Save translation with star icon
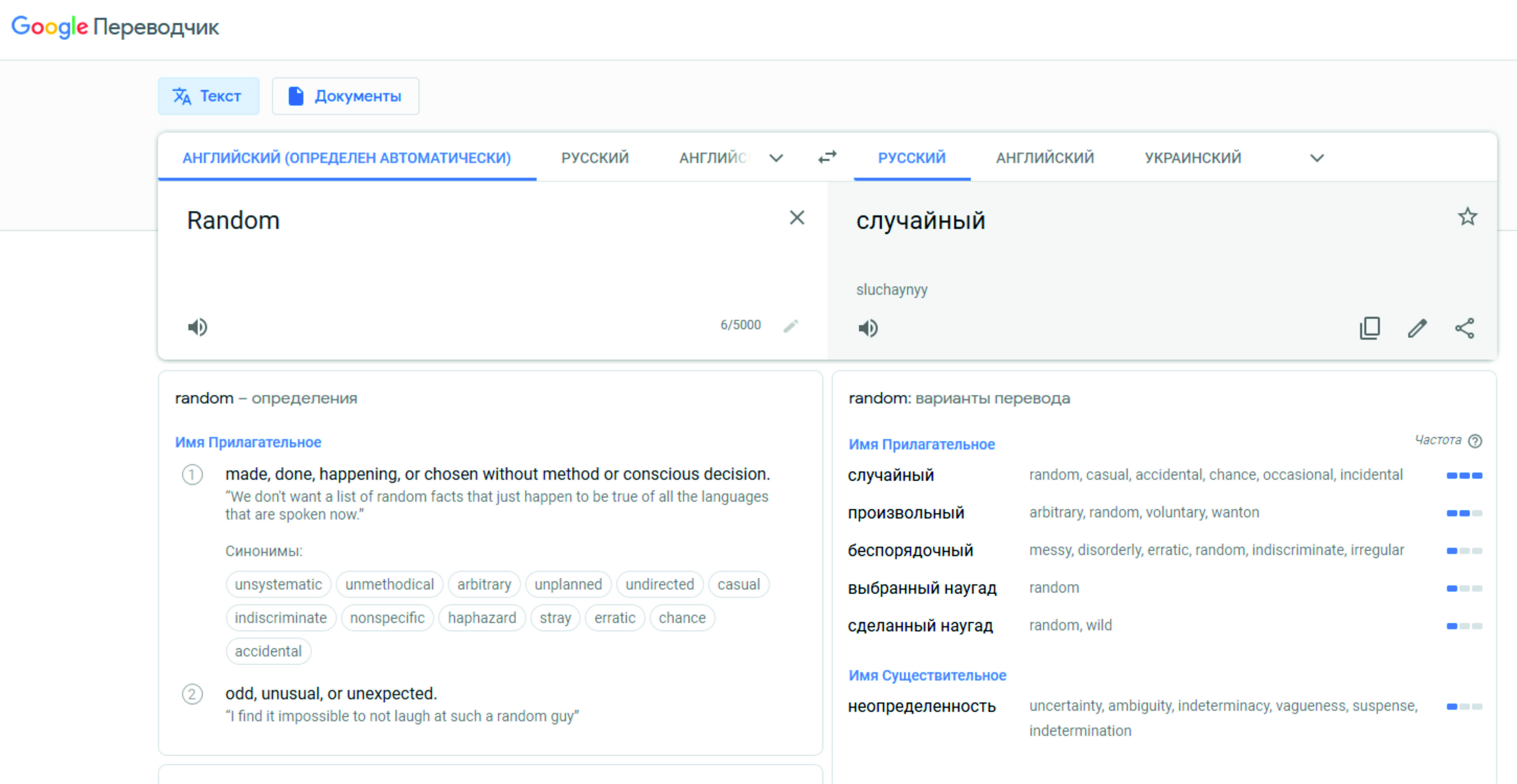Image resolution: width=1517 pixels, height=784 pixels. (x=1467, y=217)
